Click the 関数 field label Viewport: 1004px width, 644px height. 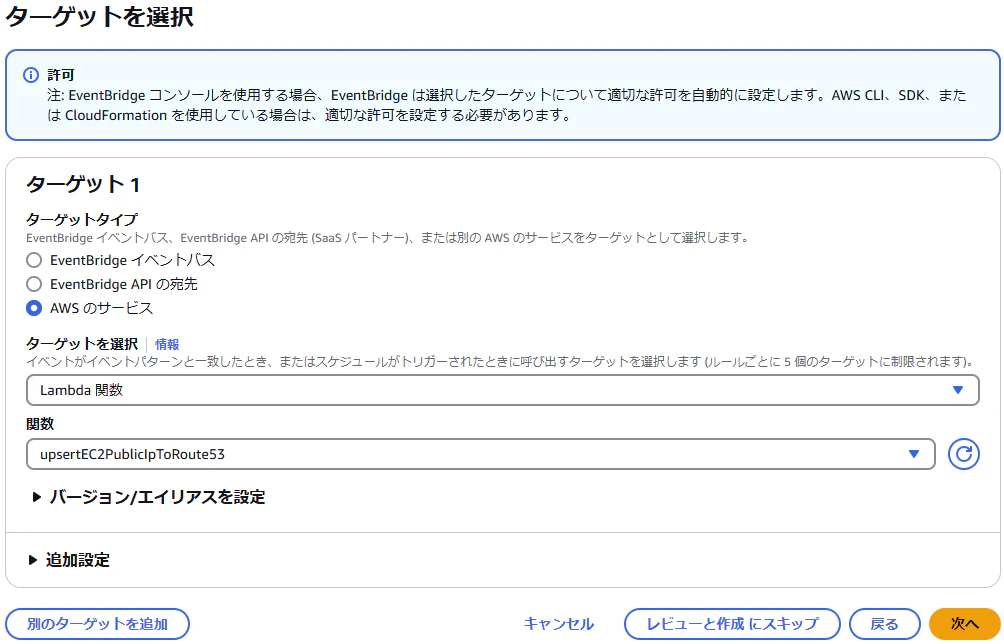40,424
